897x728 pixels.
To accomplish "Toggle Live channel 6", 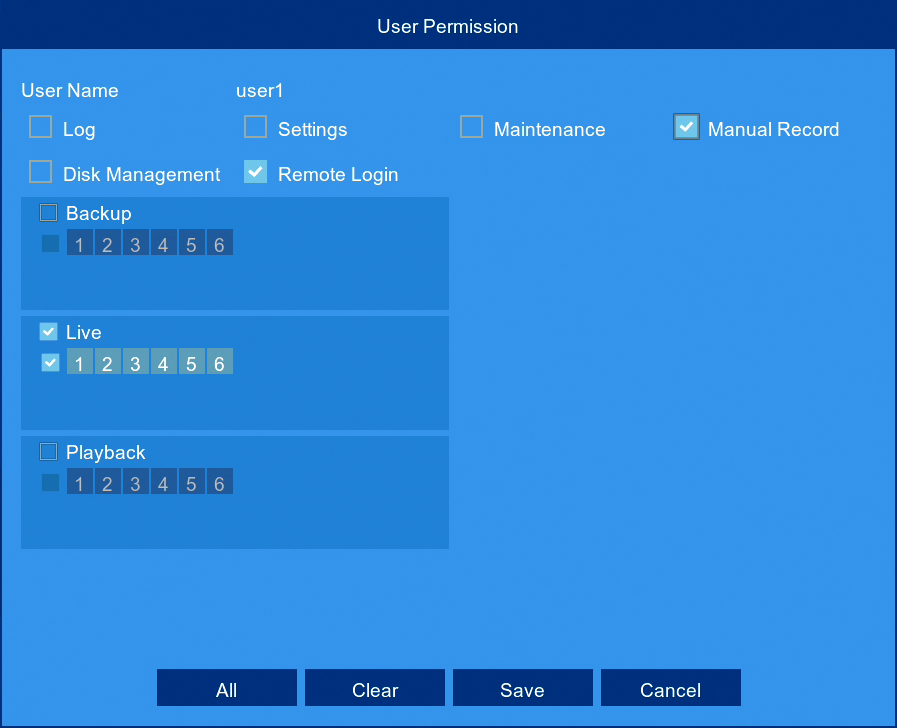I will tap(220, 361).
